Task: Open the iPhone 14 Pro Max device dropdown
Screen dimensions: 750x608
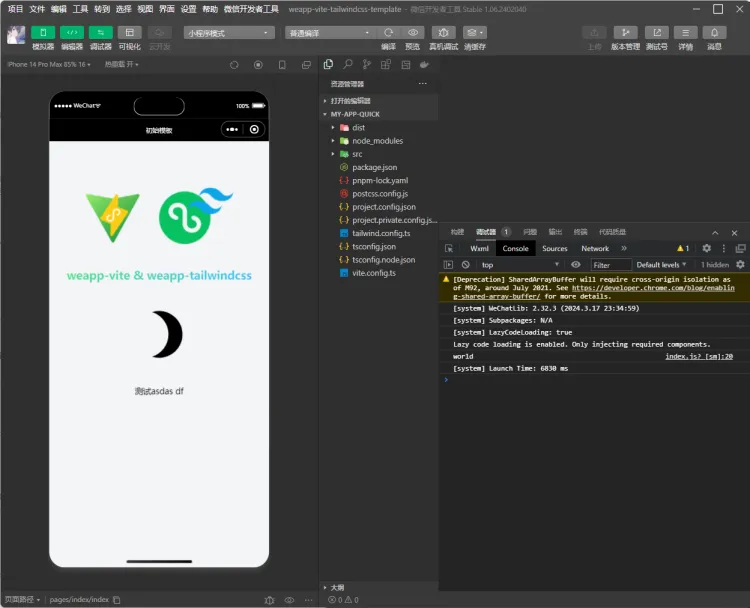Action: click(x=49, y=64)
